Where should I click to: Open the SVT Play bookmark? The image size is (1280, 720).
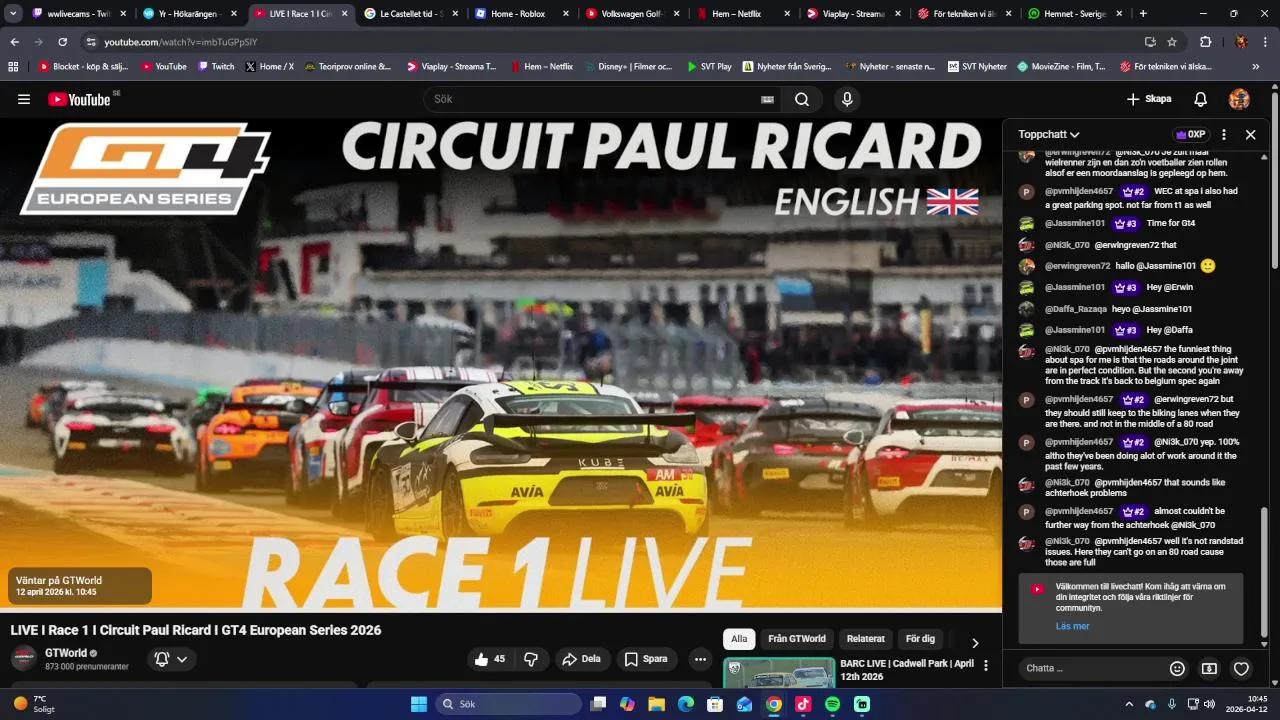(709, 66)
